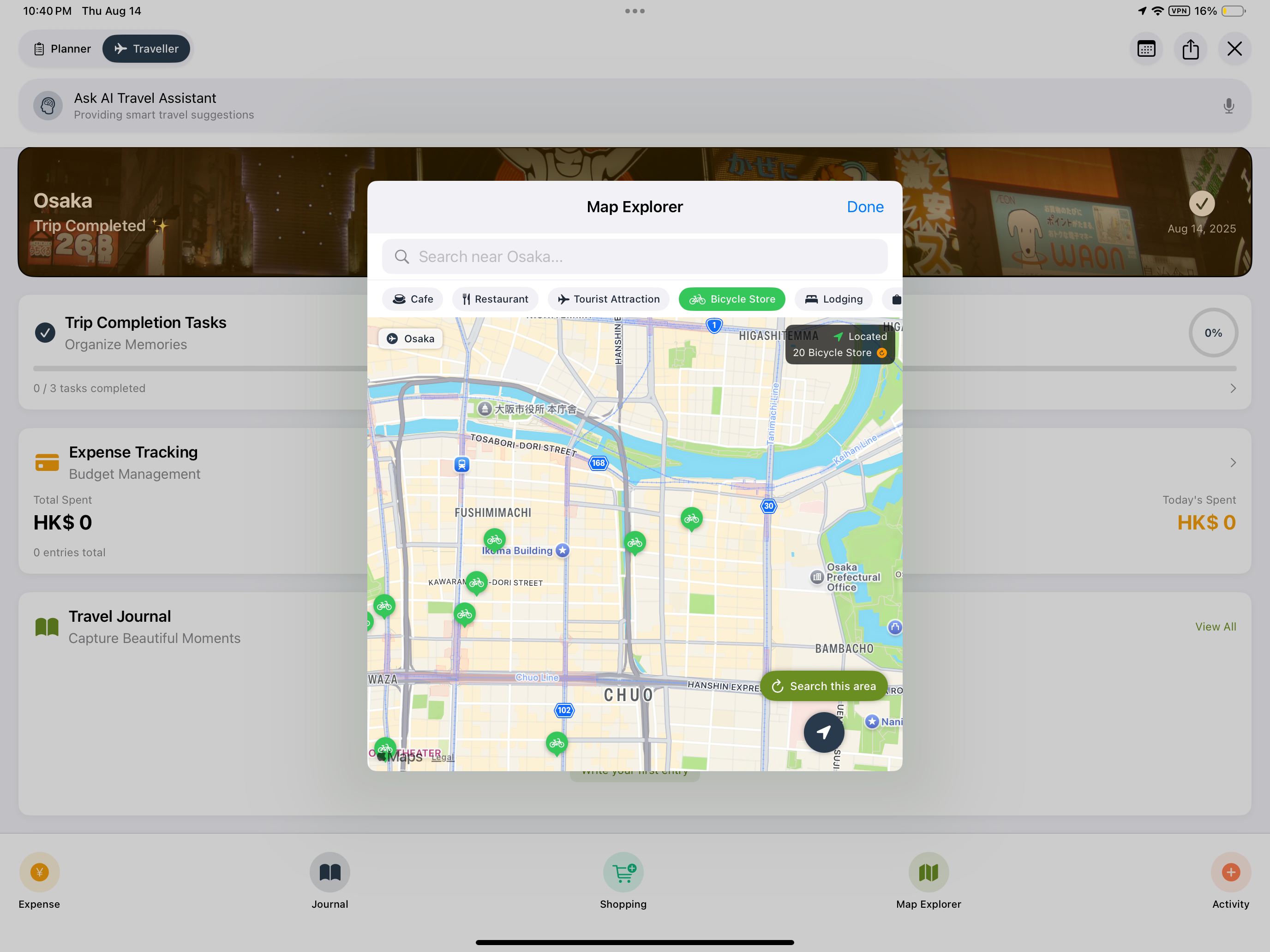Select bicycle pin near Ikoma Building
Screen dimensions: 1270x952
[x=494, y=541]
